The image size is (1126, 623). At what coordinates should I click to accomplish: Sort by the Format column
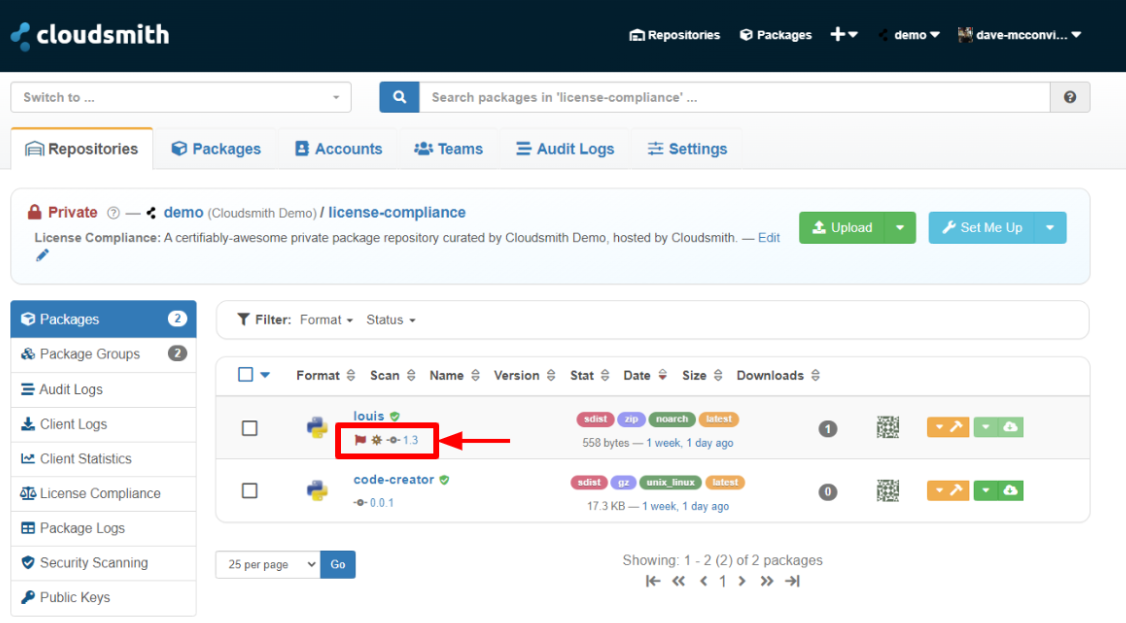click(x=325, y=375)
